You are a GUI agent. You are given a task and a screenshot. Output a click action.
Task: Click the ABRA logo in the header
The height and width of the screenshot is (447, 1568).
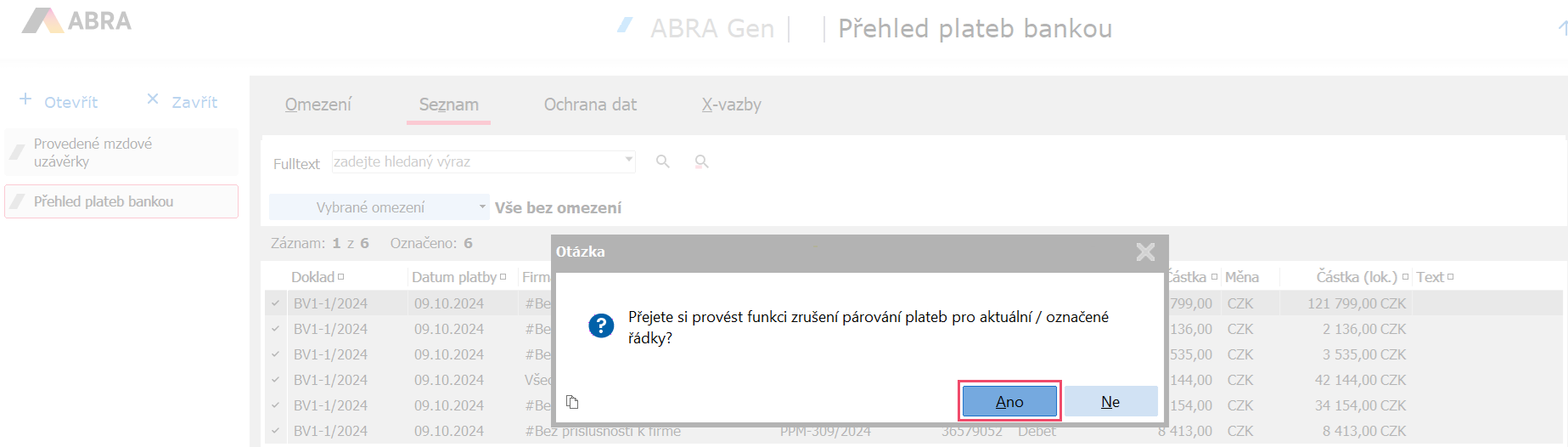(77, 20)
